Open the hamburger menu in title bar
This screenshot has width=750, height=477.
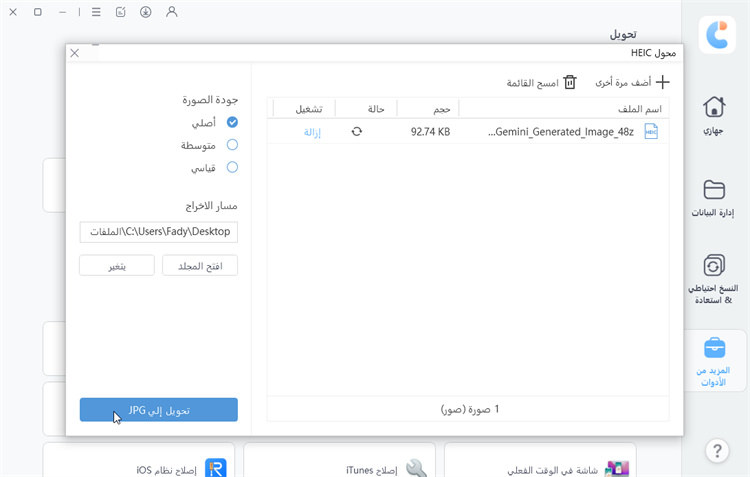coord(95,12)
